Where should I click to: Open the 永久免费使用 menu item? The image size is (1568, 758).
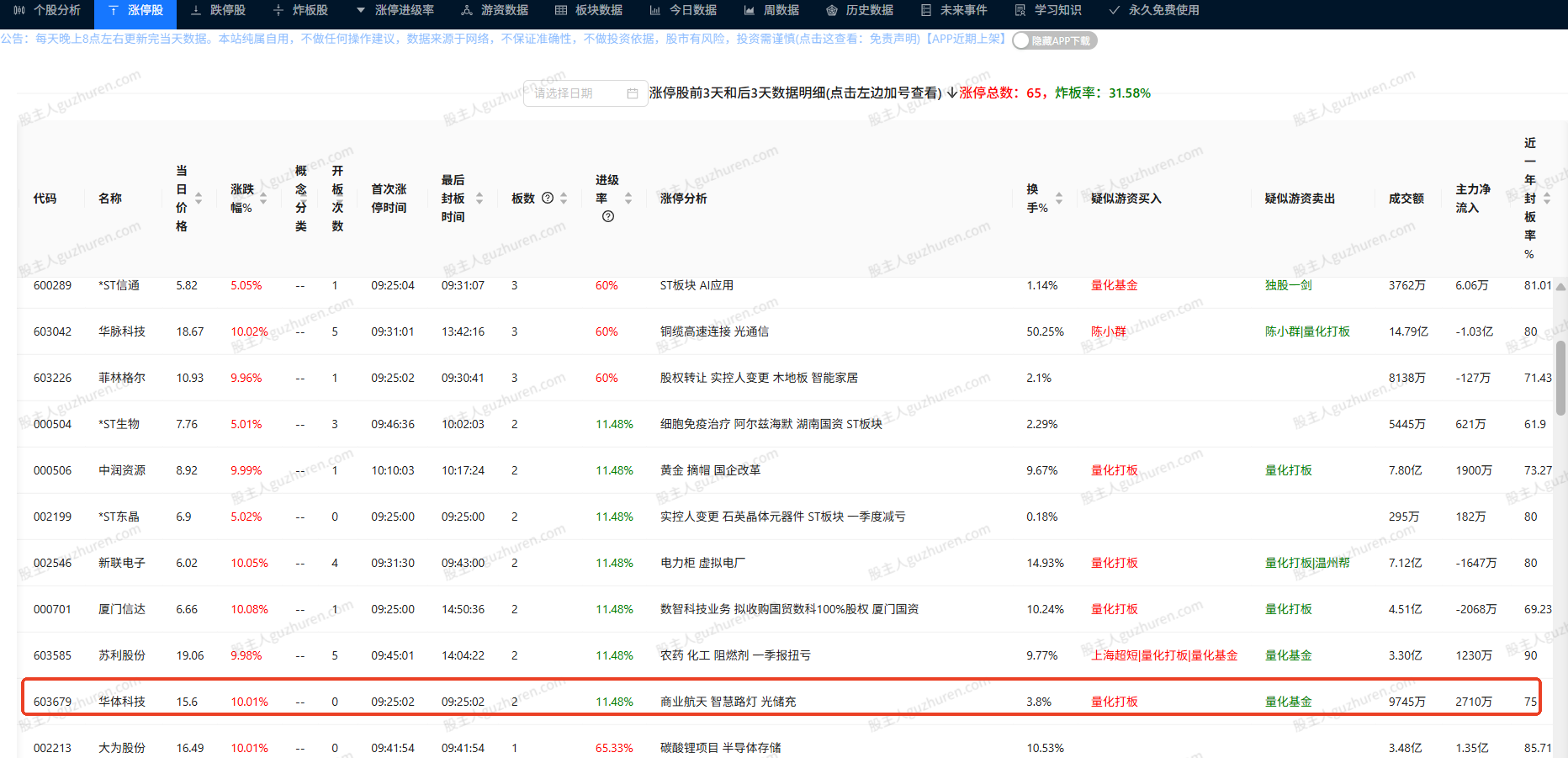tap(1153, 10)
